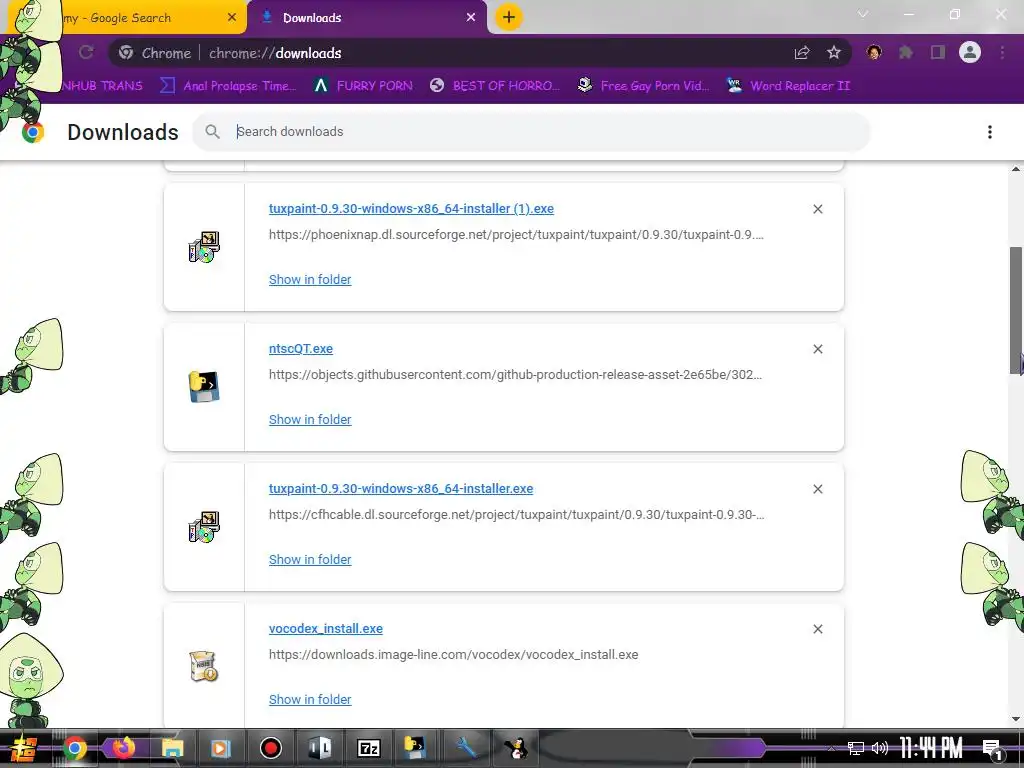
Task: Click the share this page icon in address bar
Action: point(802,53)
